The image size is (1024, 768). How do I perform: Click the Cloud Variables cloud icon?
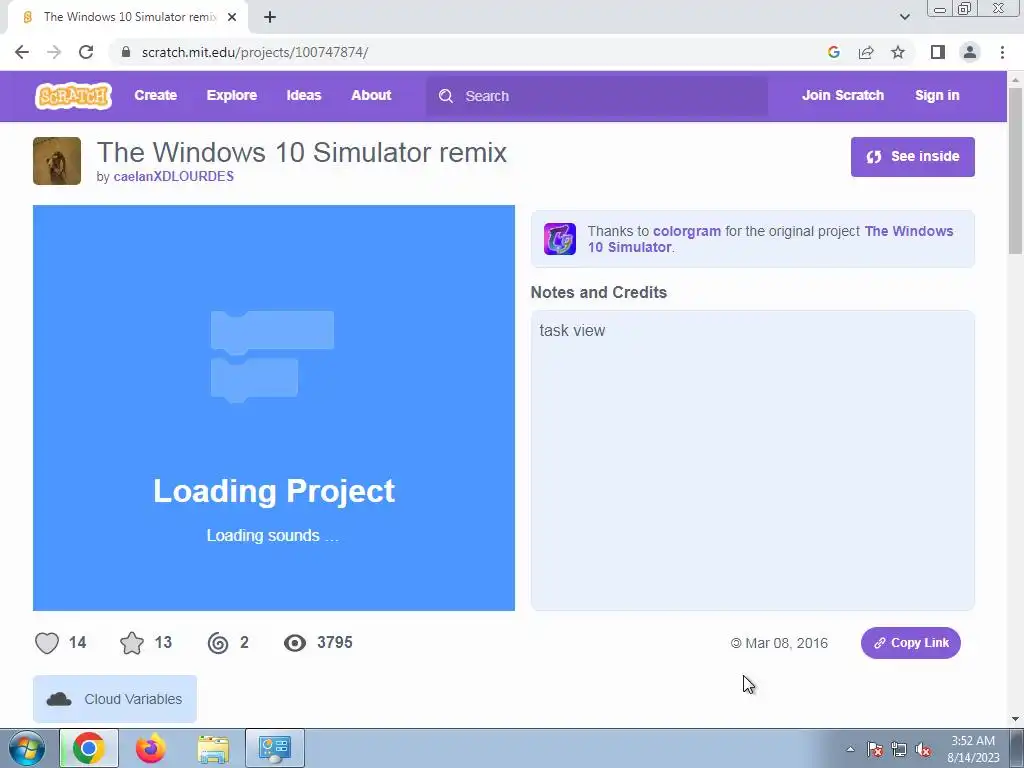[59, 699]
